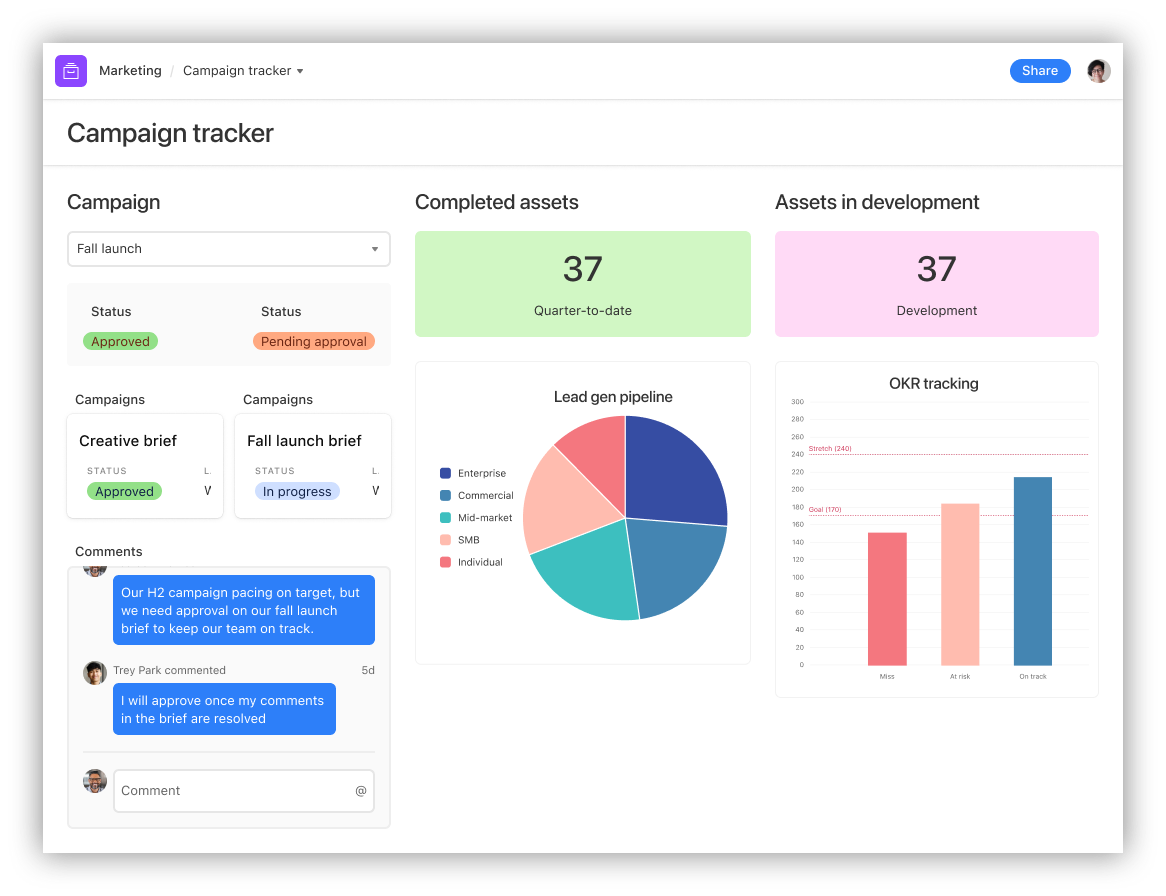Click the Enterprise legend color swatch
This screenshot has width=1166, height=896.
[445, 473]
